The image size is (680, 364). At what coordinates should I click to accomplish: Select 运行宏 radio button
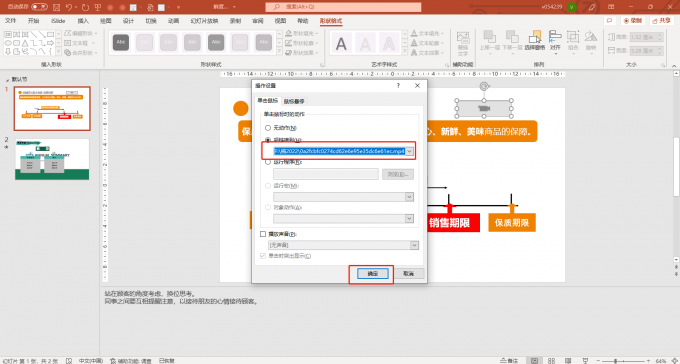[268, 185]
